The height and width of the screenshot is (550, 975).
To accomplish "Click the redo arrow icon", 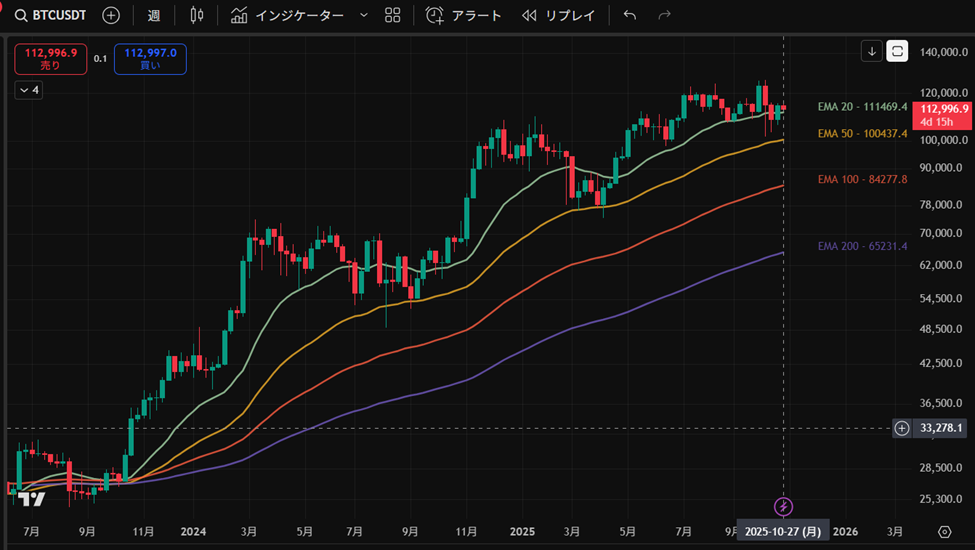I will pos(664,16).
